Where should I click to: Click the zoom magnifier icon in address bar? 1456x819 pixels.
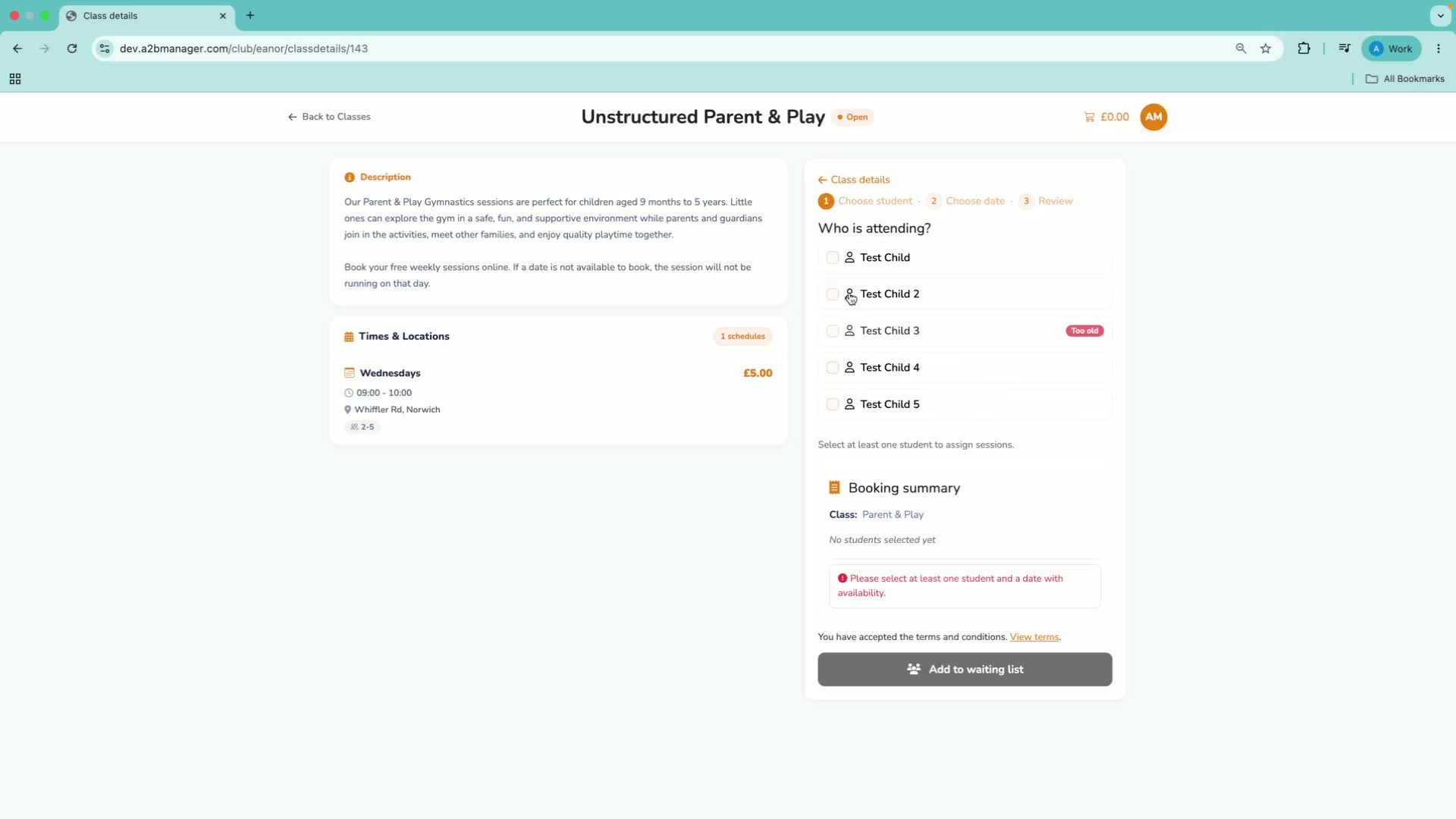(1241, 49)
